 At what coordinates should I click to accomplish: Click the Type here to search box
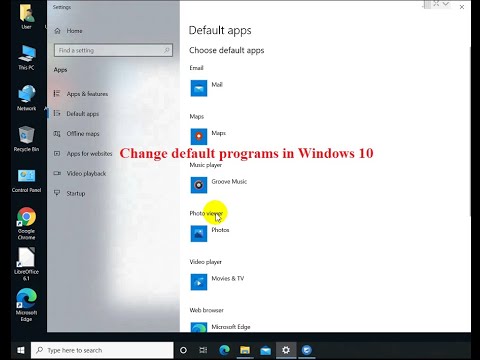[102, 350]
